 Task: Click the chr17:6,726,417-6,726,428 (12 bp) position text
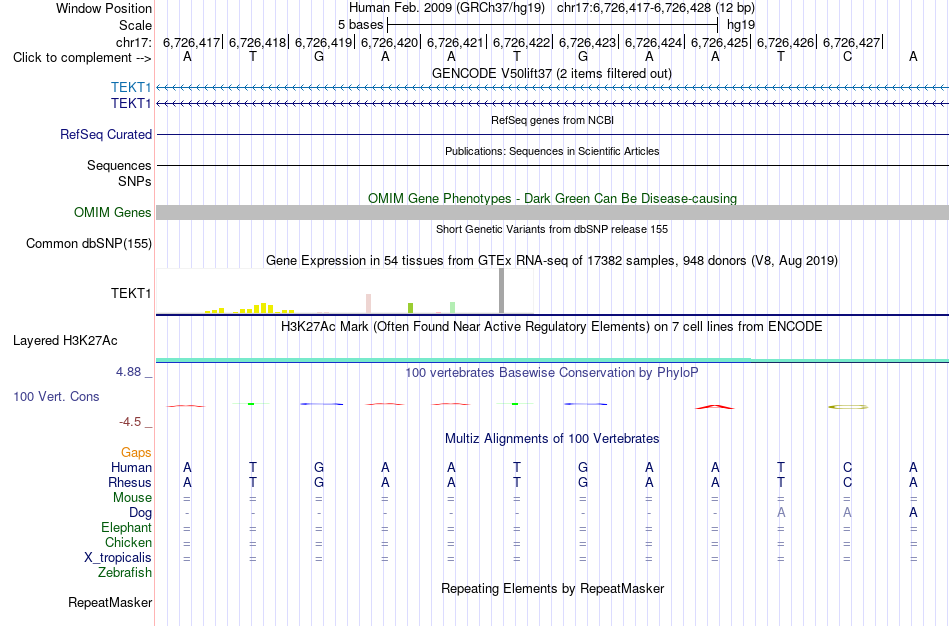(x=656, y=8)
